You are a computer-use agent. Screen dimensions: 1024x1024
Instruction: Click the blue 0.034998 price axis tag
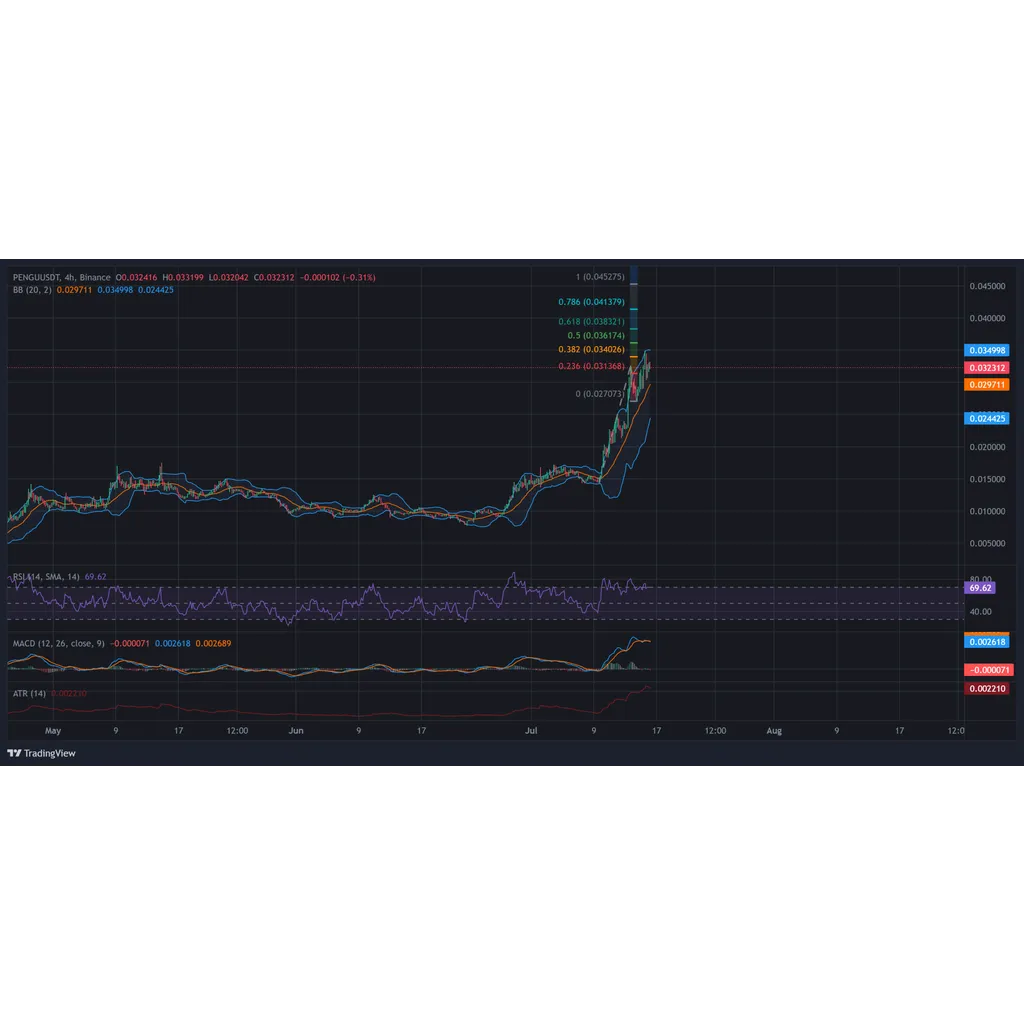coord(987,351)
